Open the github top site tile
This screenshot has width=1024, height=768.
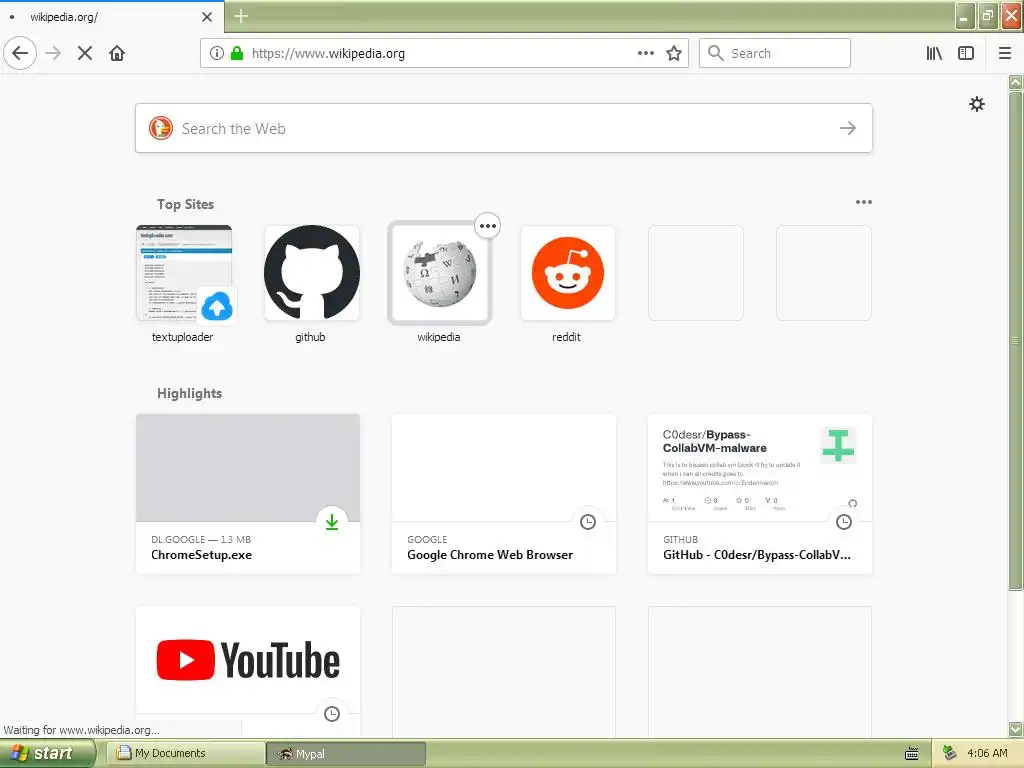point(312,273)
